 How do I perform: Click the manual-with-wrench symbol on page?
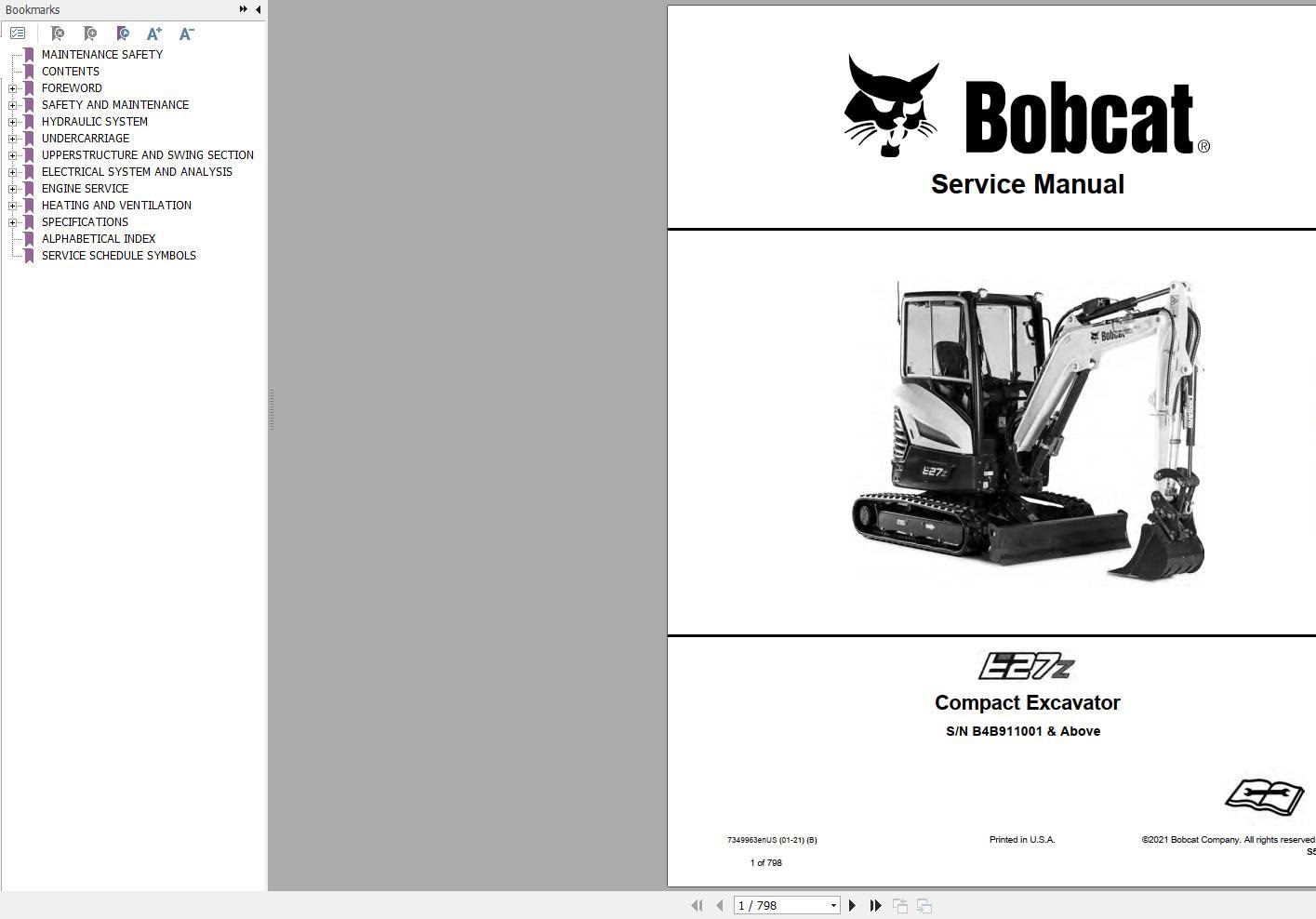[1265, 798]
